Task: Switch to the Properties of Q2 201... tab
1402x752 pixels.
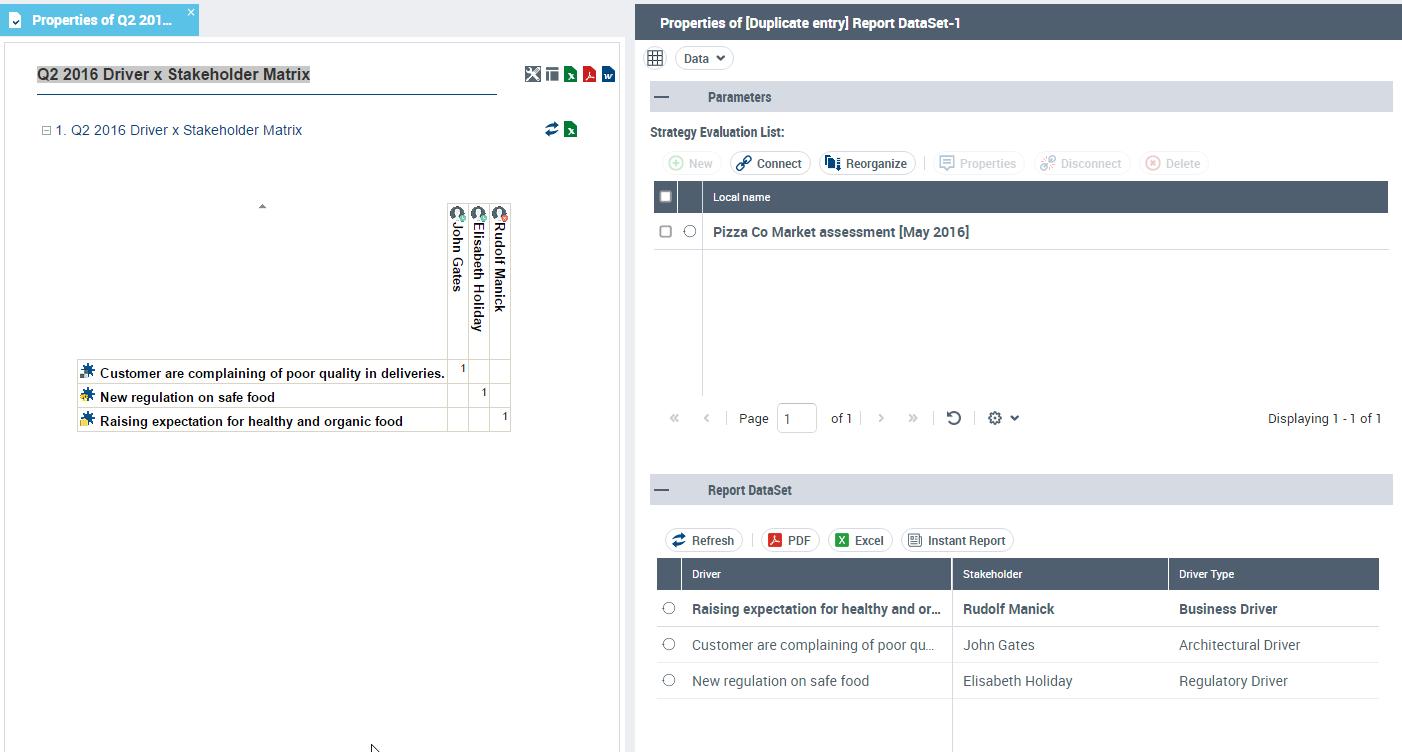Action: click(x=100, y=20)
